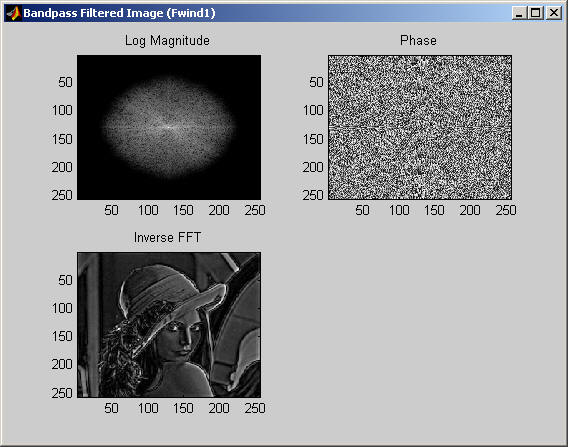Click x-axis label 150 under Inverse FFT
Image resolution: width=568 pixels, height=447 pixels.
(x=183, y=408)
